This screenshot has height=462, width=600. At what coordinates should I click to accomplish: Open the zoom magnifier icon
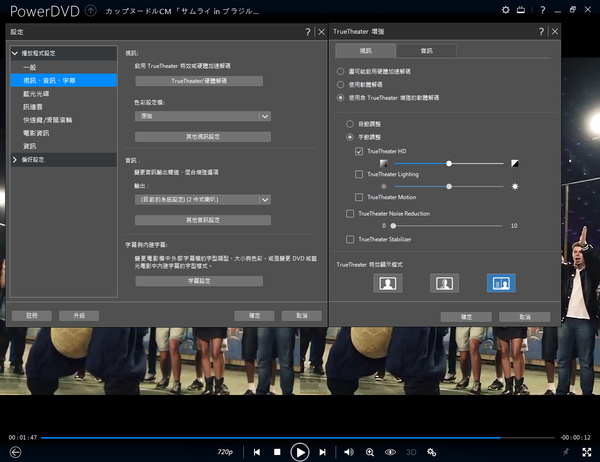click(x=370, y=452)
